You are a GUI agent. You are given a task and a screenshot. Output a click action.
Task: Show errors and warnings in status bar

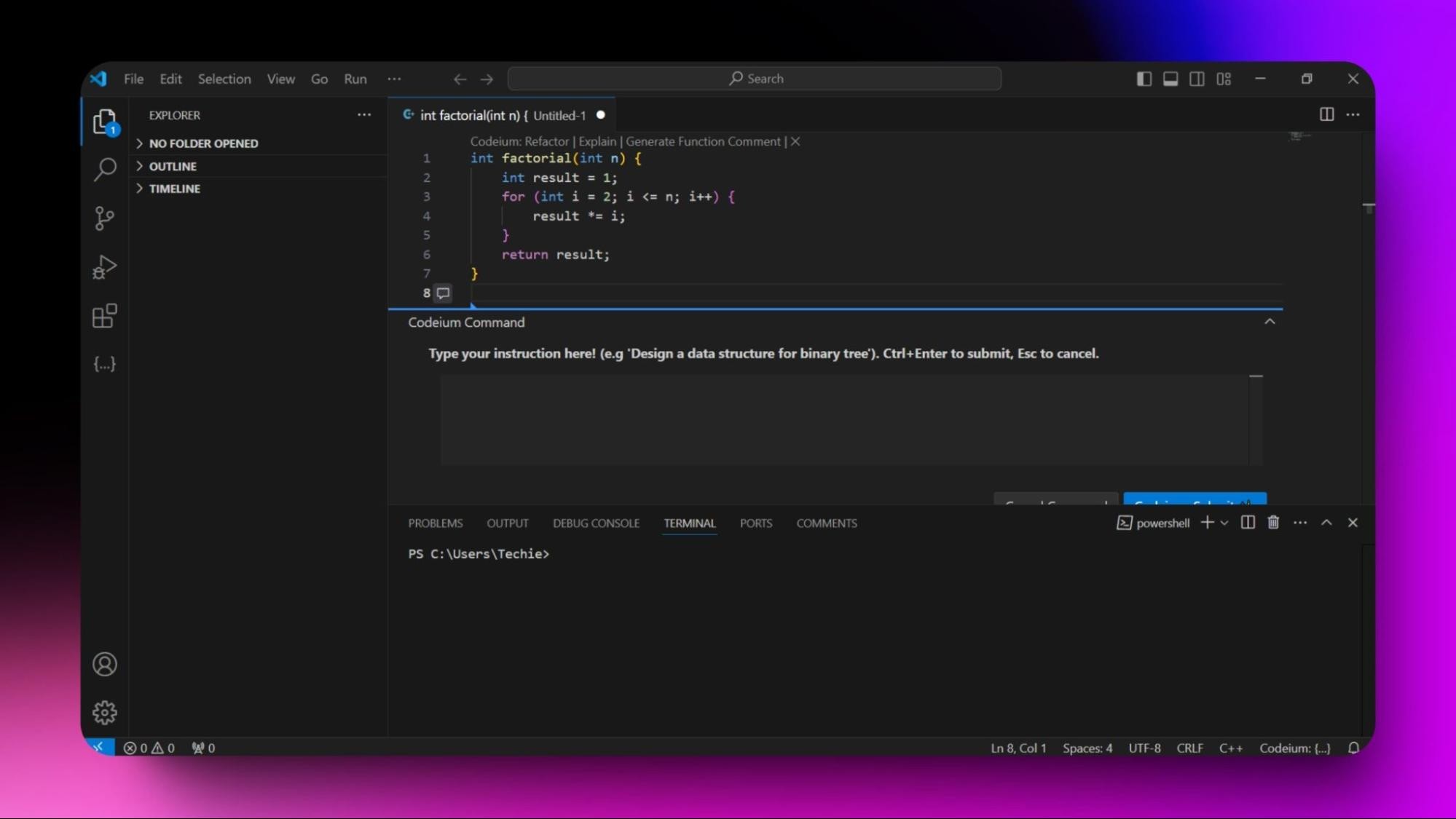(149, 748)
